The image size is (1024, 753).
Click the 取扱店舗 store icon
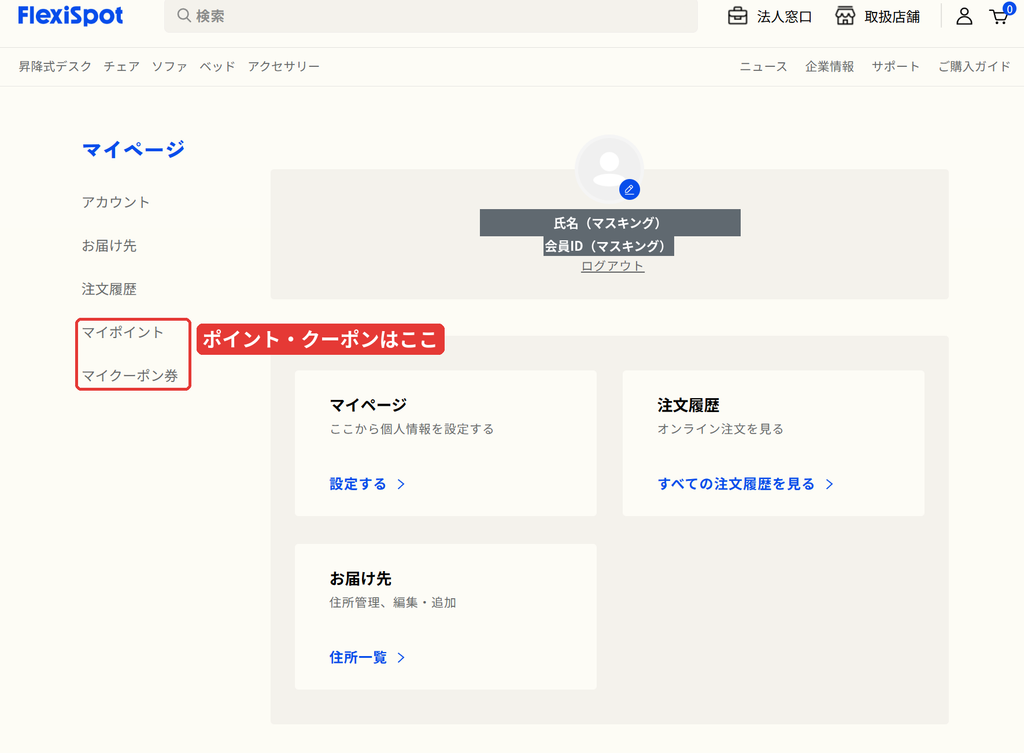(x=845, y=16)
